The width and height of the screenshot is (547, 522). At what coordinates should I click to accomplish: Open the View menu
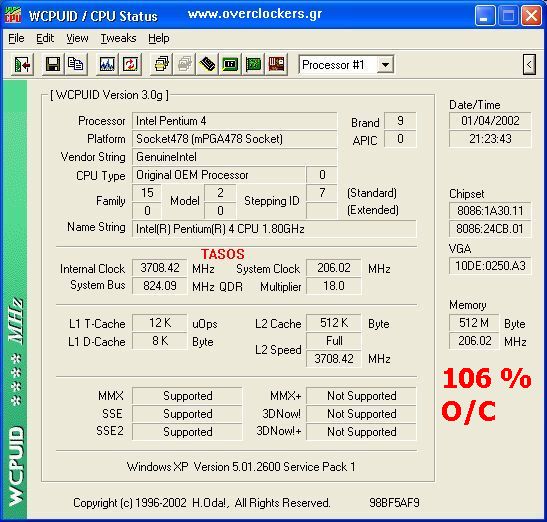point(77,38)
